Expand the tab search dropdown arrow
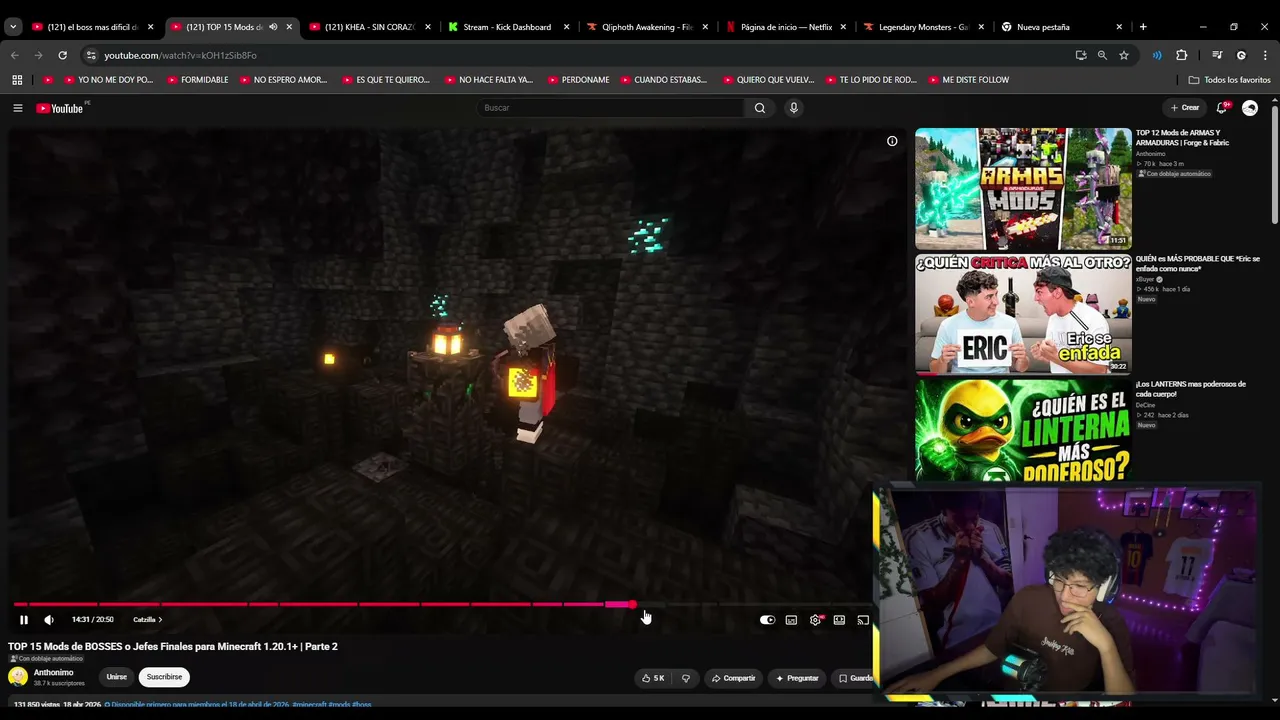Image resolution: width=1280 pixels, height=720 pixels. point(13,27)
